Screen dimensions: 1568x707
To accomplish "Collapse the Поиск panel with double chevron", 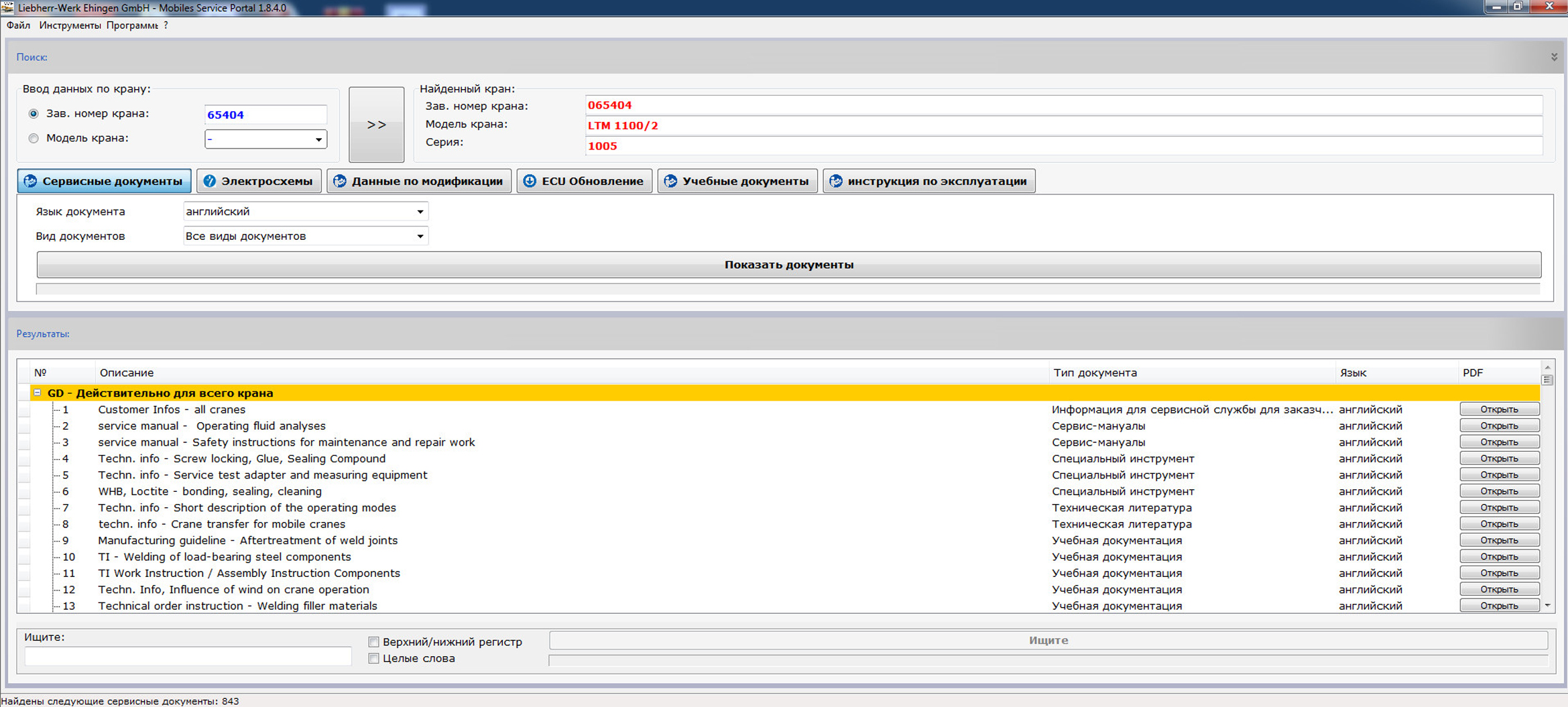I will point(1554,57).
